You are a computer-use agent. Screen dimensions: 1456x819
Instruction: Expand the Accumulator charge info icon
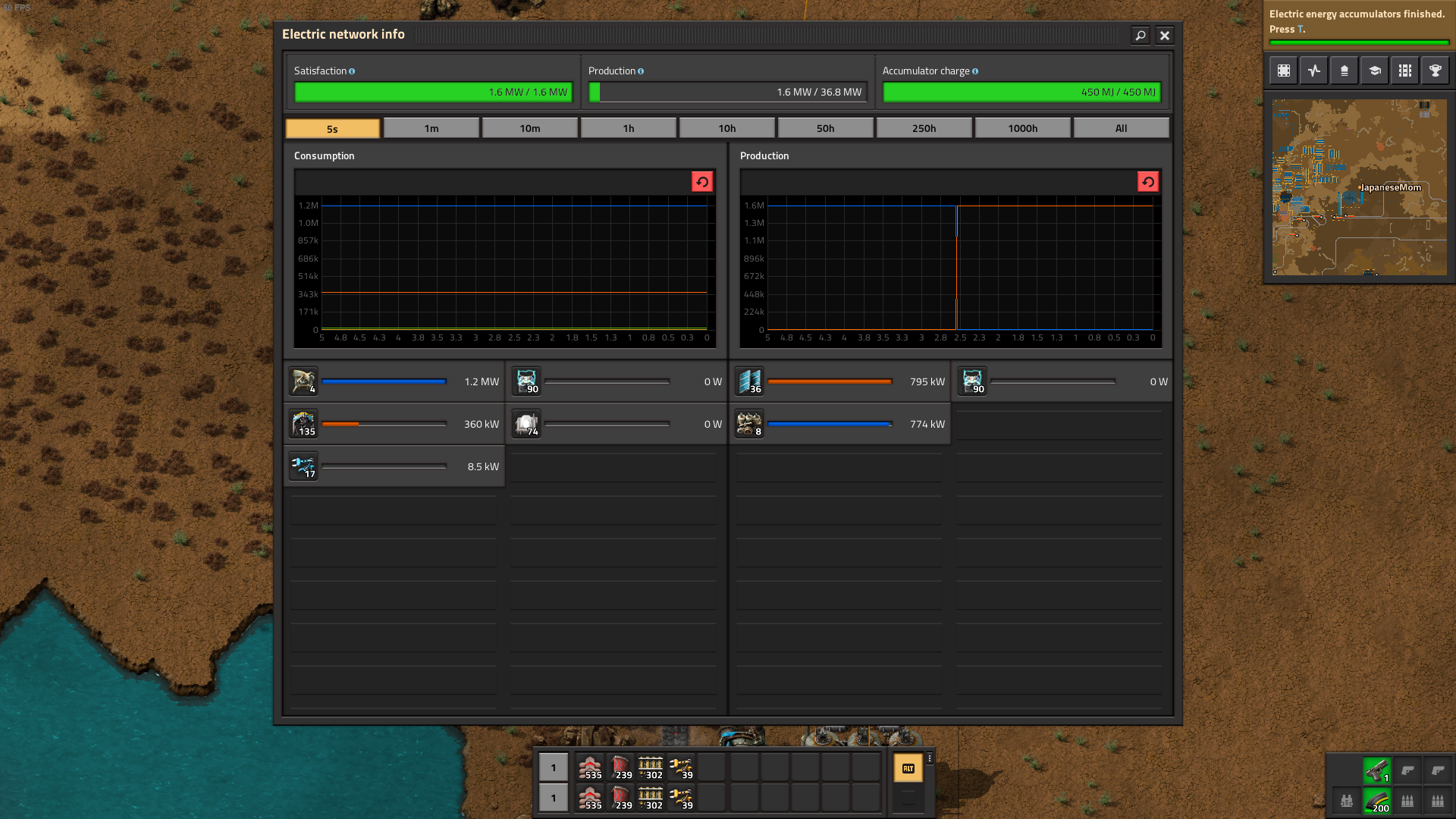click(975, 71)
